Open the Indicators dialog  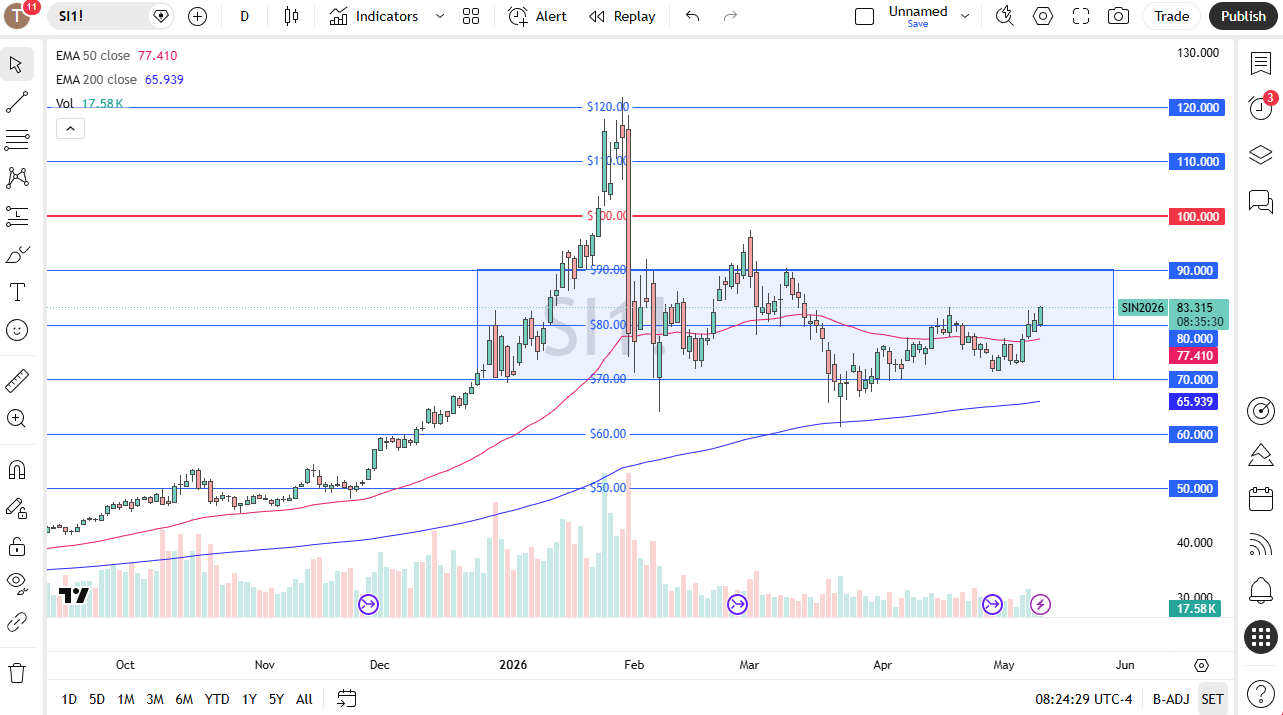(x=374, y=16)
